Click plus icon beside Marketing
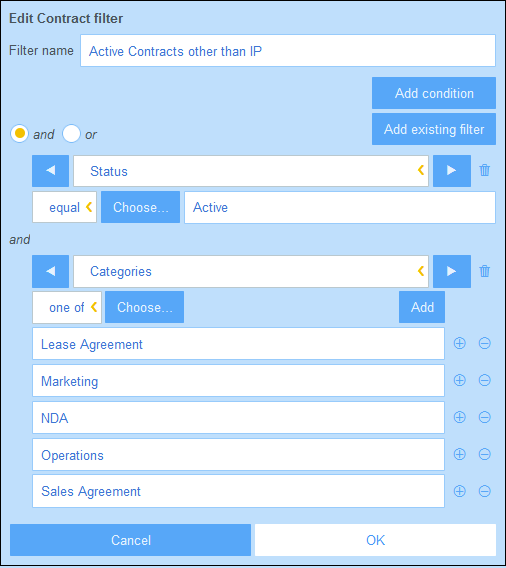 [x=460, y=380]
